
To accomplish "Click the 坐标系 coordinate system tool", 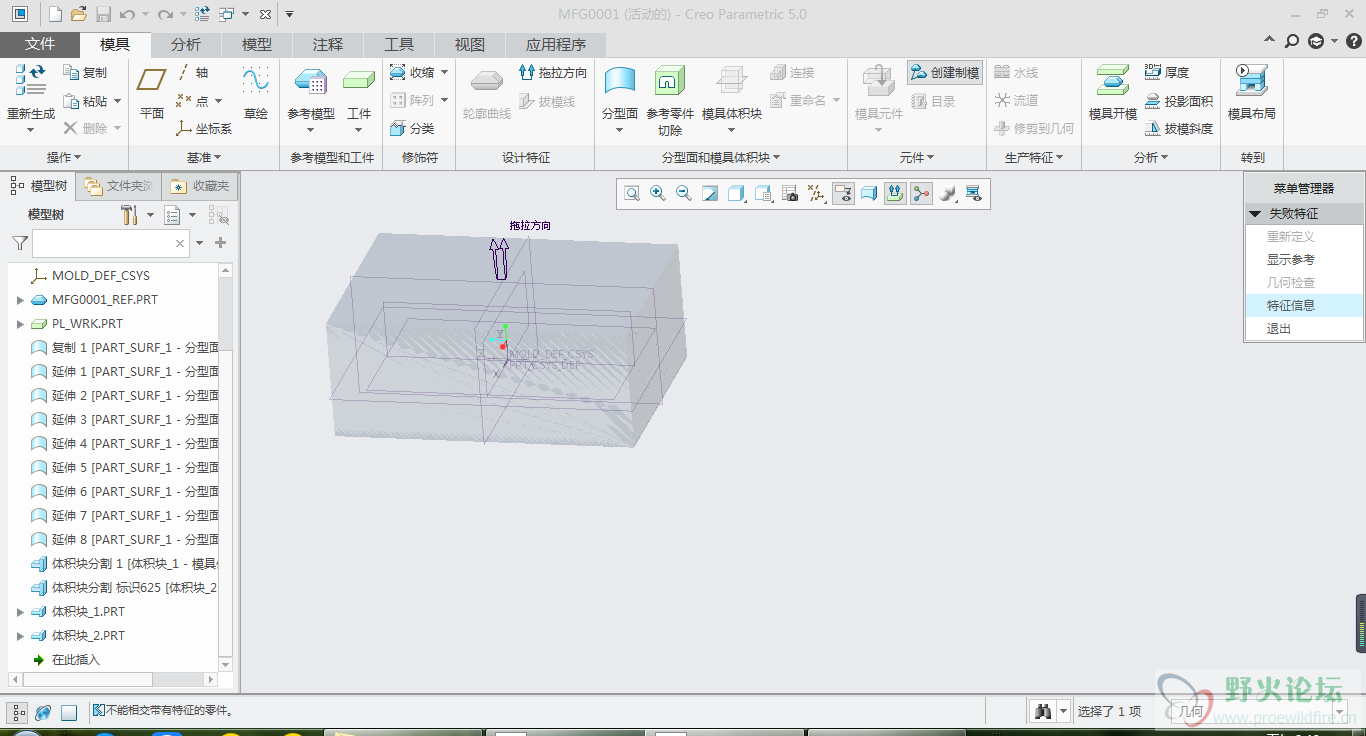I will 204,128.
